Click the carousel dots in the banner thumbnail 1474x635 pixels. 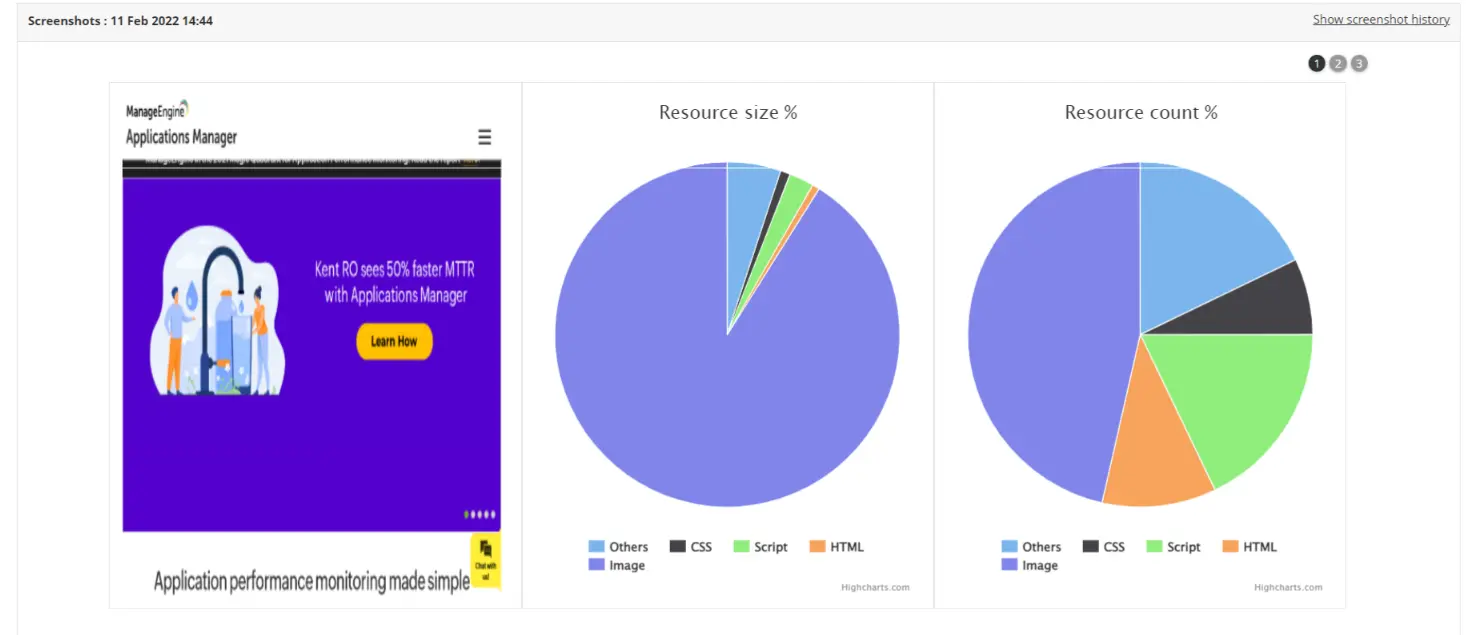[x=480, y=515]
